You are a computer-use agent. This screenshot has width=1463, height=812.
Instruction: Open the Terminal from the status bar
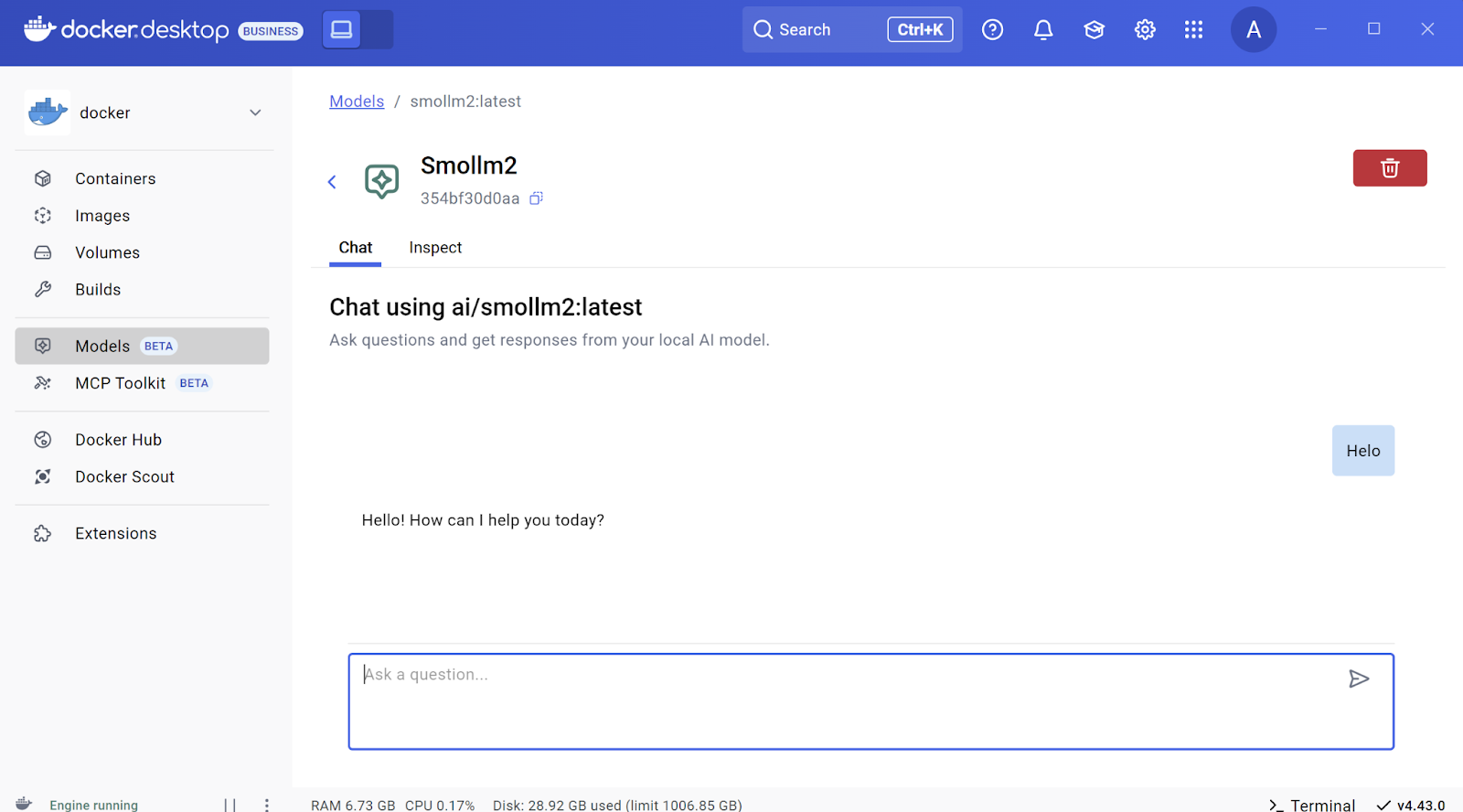(x=1312, y=805)
